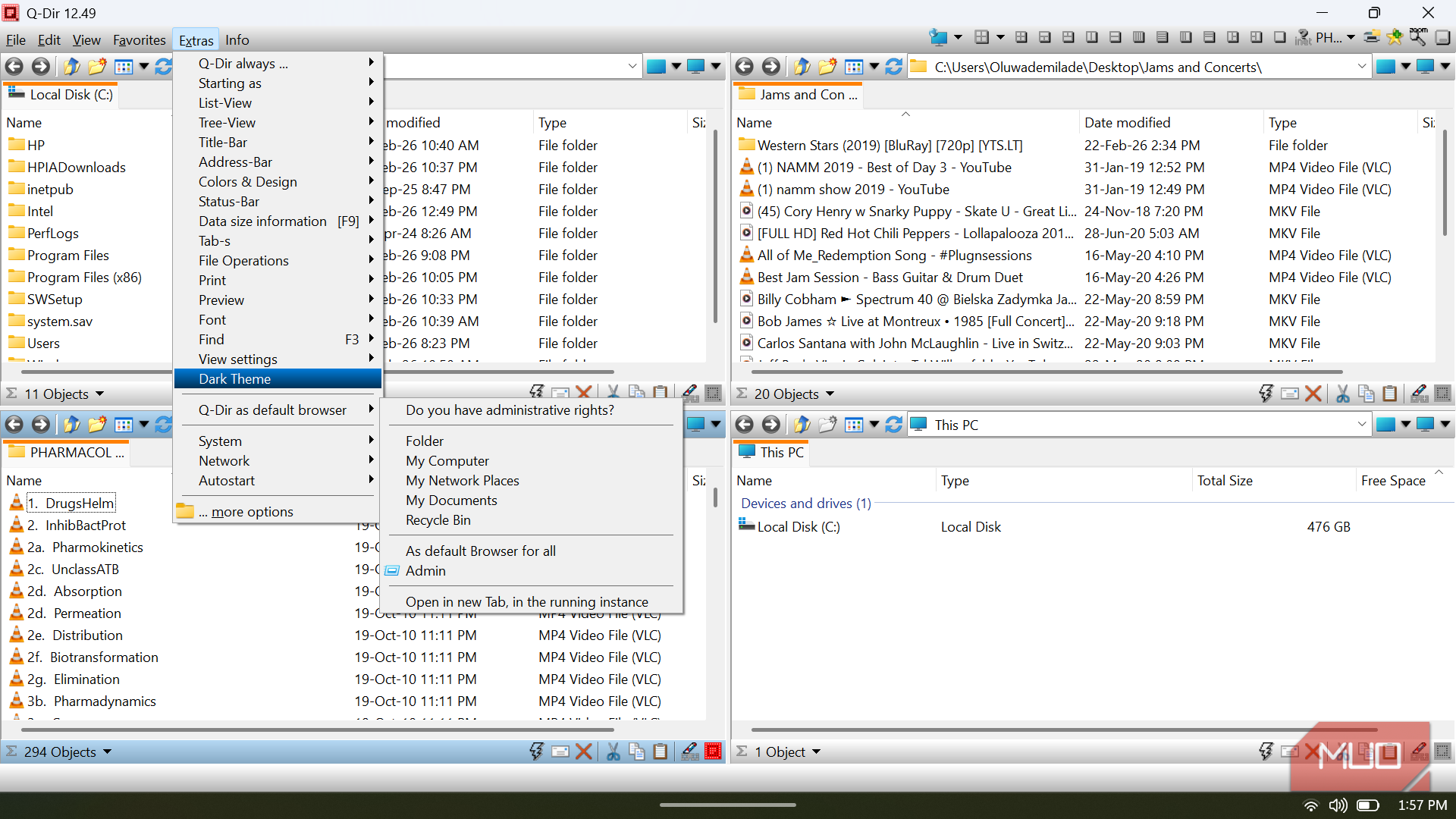Click the rename icon in the 20 Objects status bar
Image resolution: width=1456 pixels, height=819 pixels.
tap(1290, 394)
